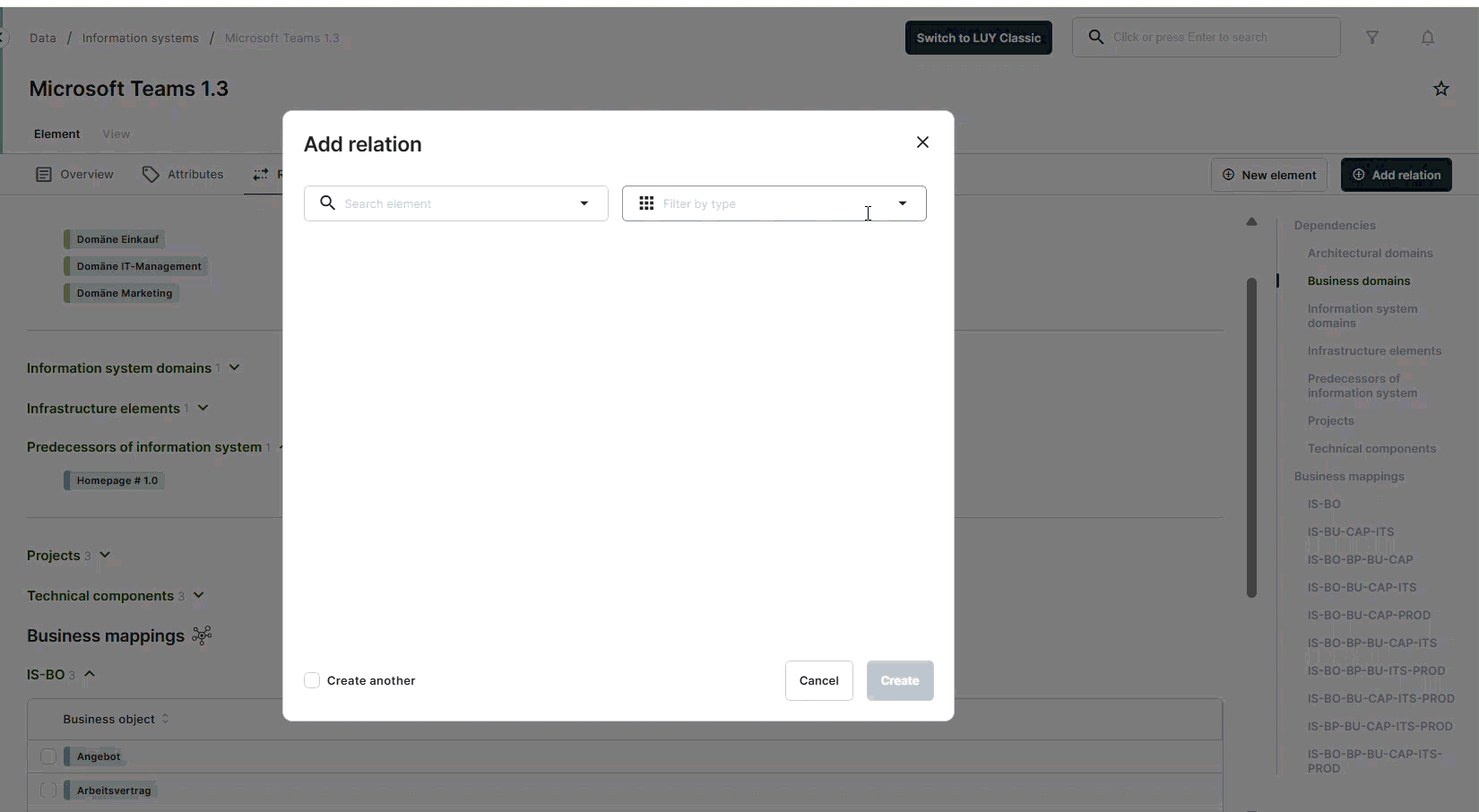Click the vertical scrollbar thumb
The image size is (1479, 812).
click(1251, 437)
